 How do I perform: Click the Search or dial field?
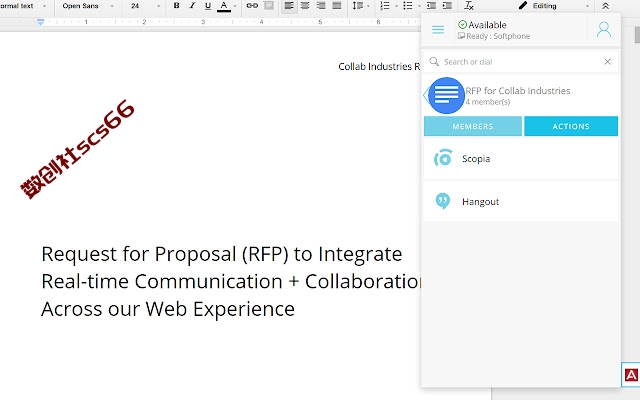[520, 62]
